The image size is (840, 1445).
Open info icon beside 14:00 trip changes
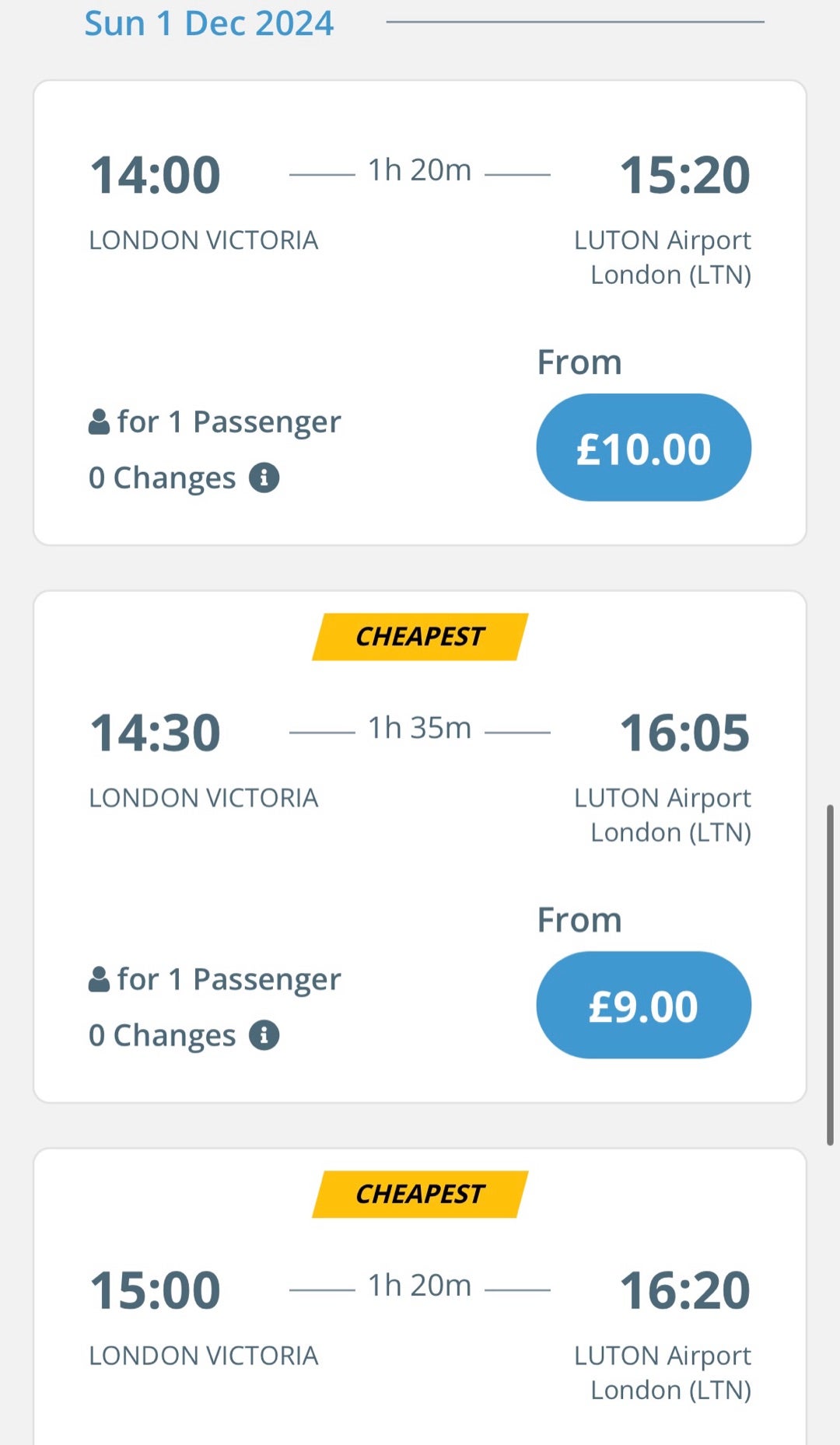pos(264,478)
